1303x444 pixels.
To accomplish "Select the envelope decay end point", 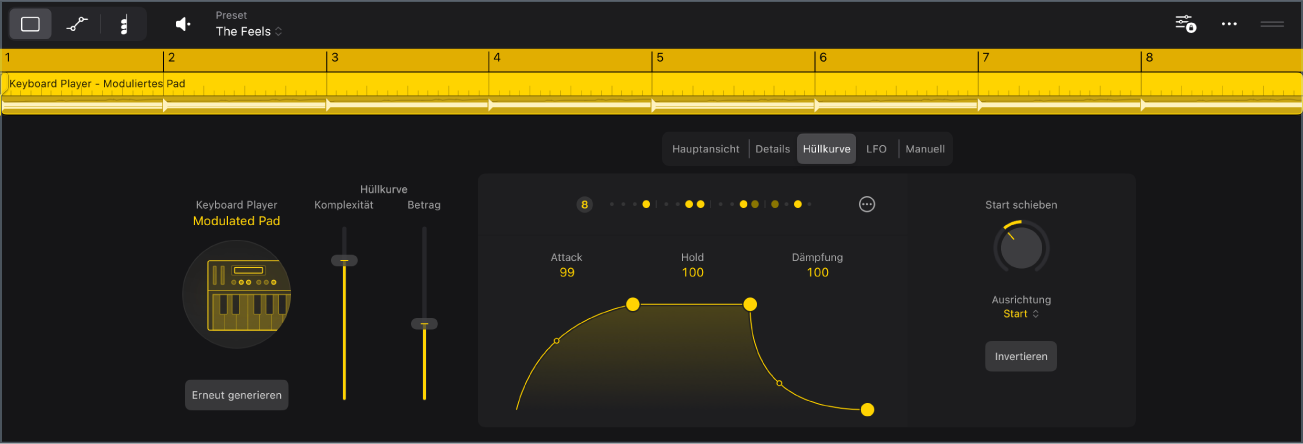I will 867,410.
